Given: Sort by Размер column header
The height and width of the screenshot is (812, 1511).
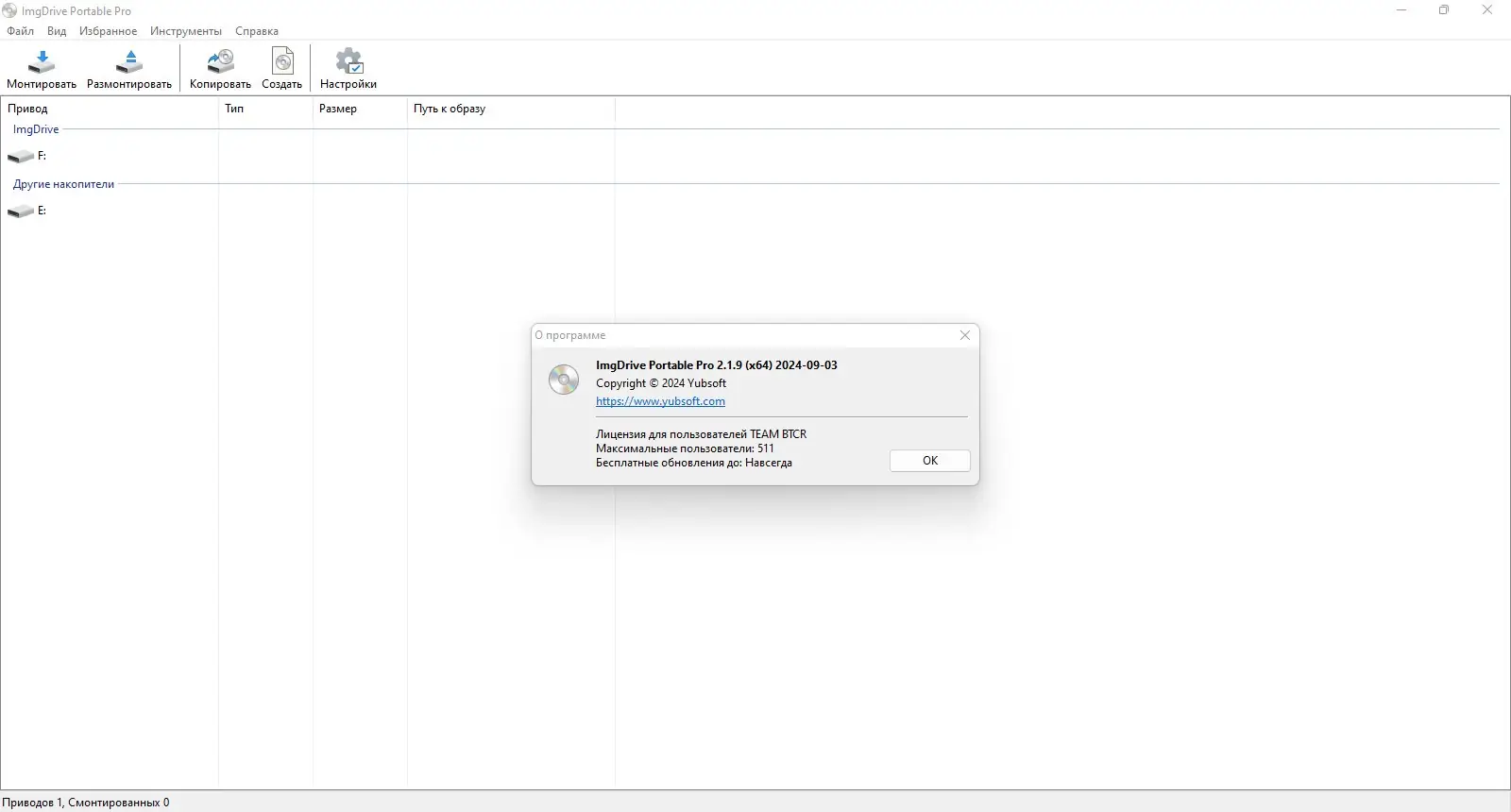Looking at the screenshot, I should pos(360,109).
